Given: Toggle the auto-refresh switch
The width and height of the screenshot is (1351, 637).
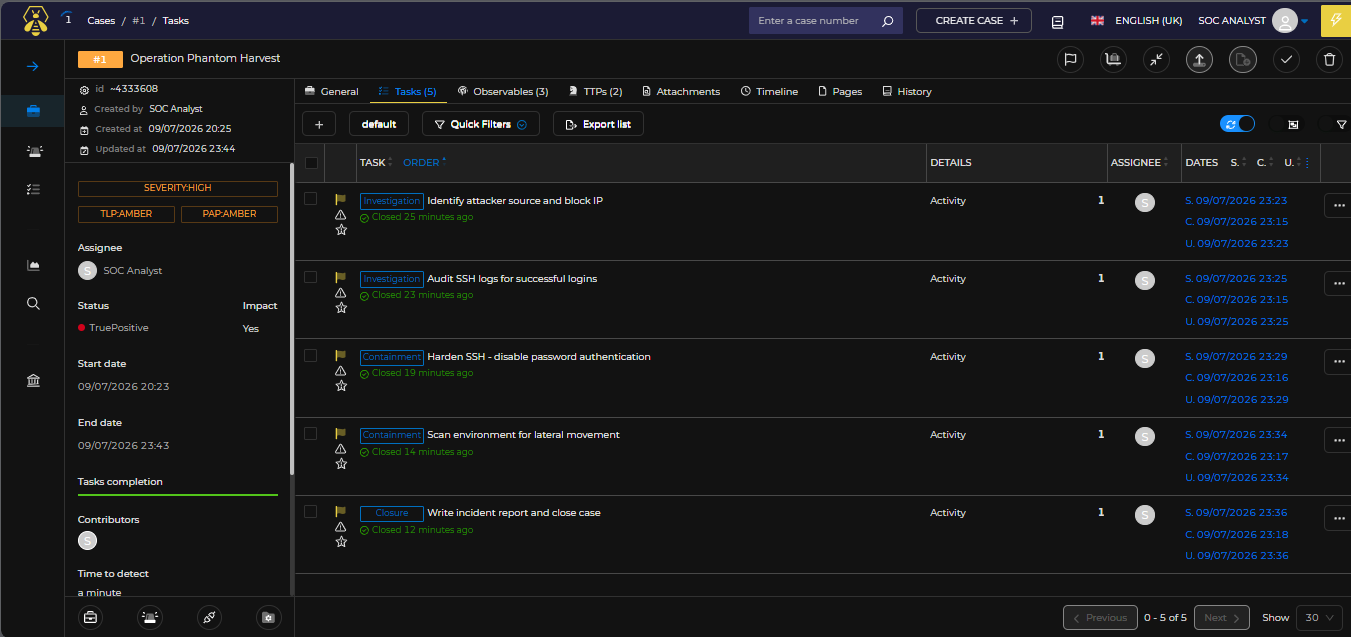Looking at the screenshot, I should [x=1237, y=124].
